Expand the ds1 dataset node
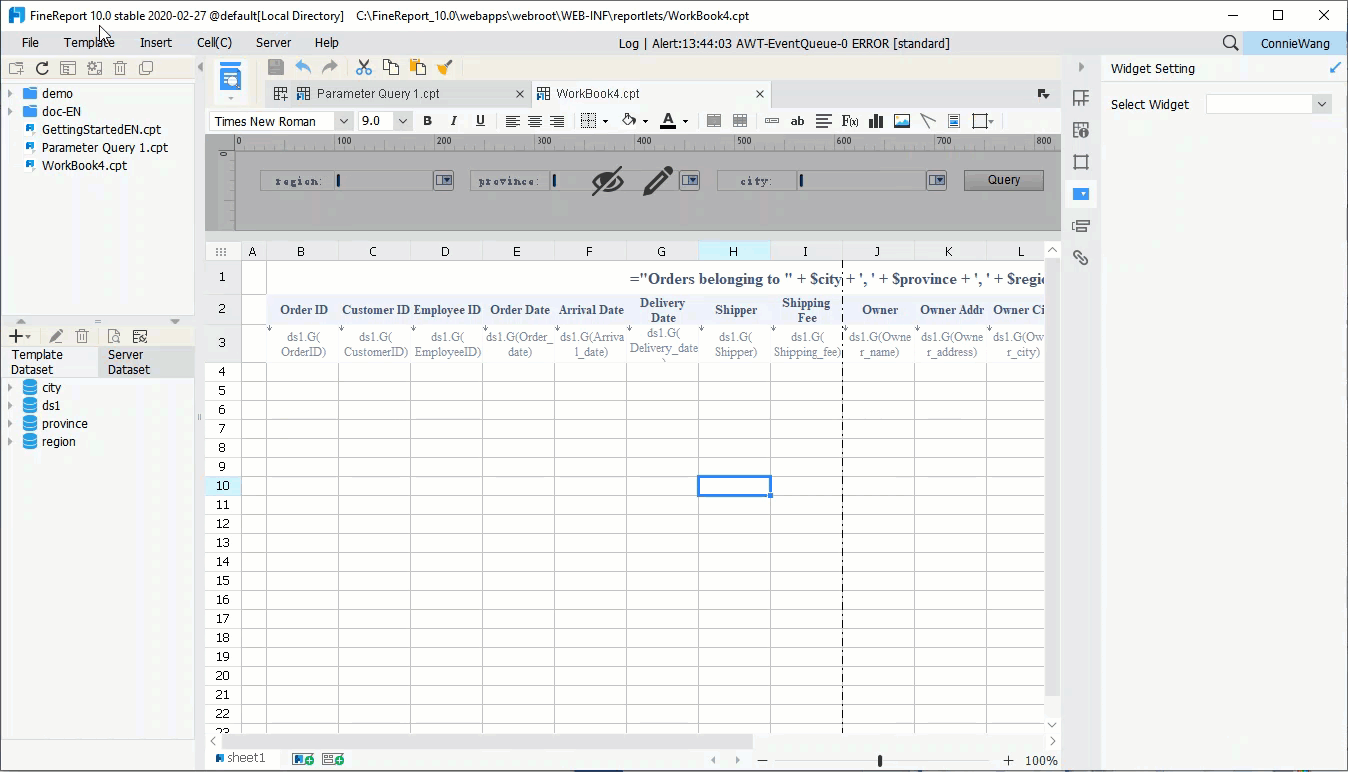This screenshot has width=1348, height=772. pyautogui.click(x=11, y=406)
